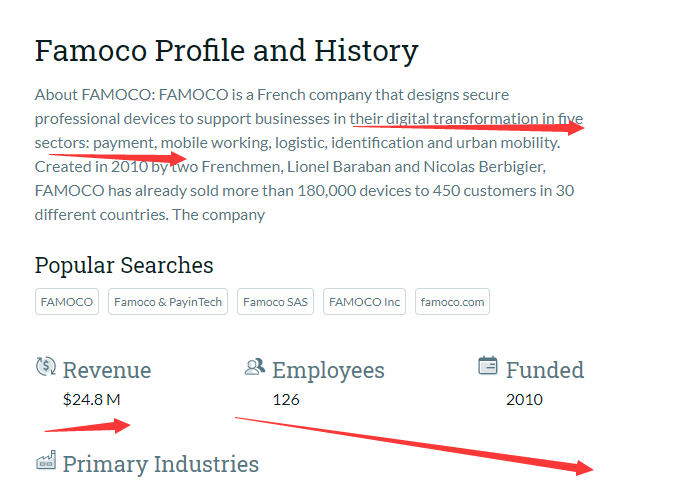
Task: Choose the Famoco SAS search tag
Action: pos(275,301)
